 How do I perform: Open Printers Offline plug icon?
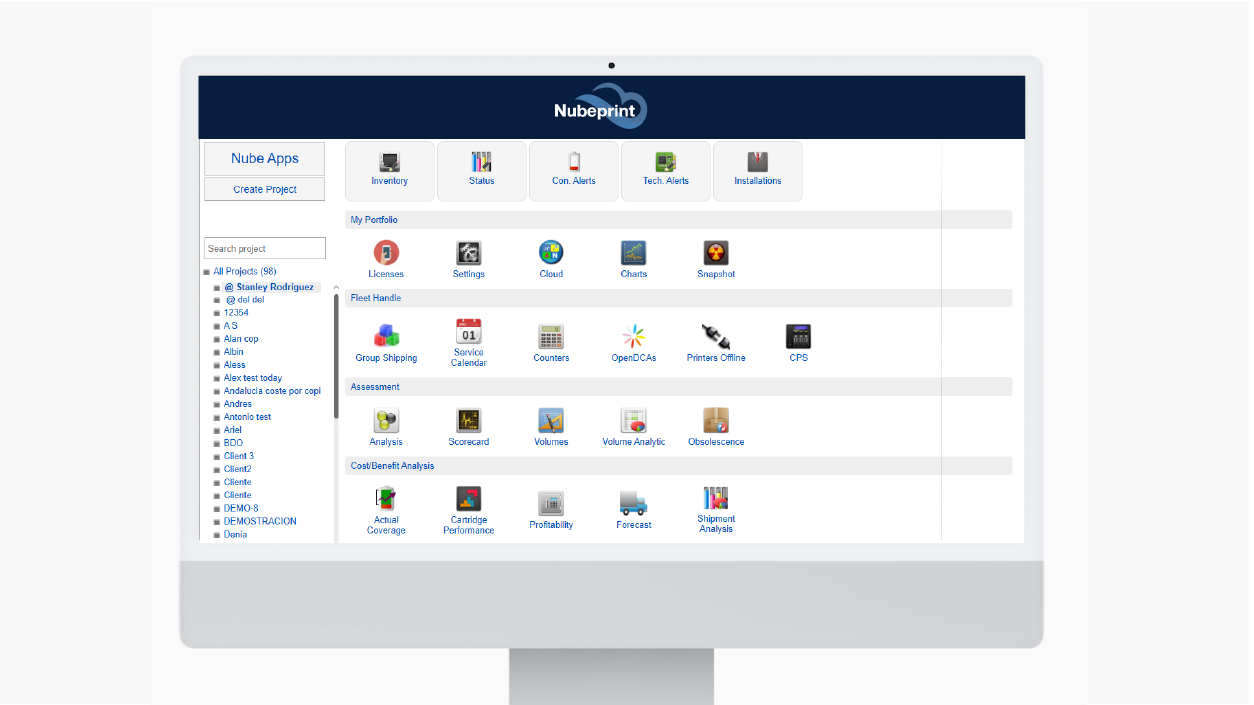tap(716, 336)
